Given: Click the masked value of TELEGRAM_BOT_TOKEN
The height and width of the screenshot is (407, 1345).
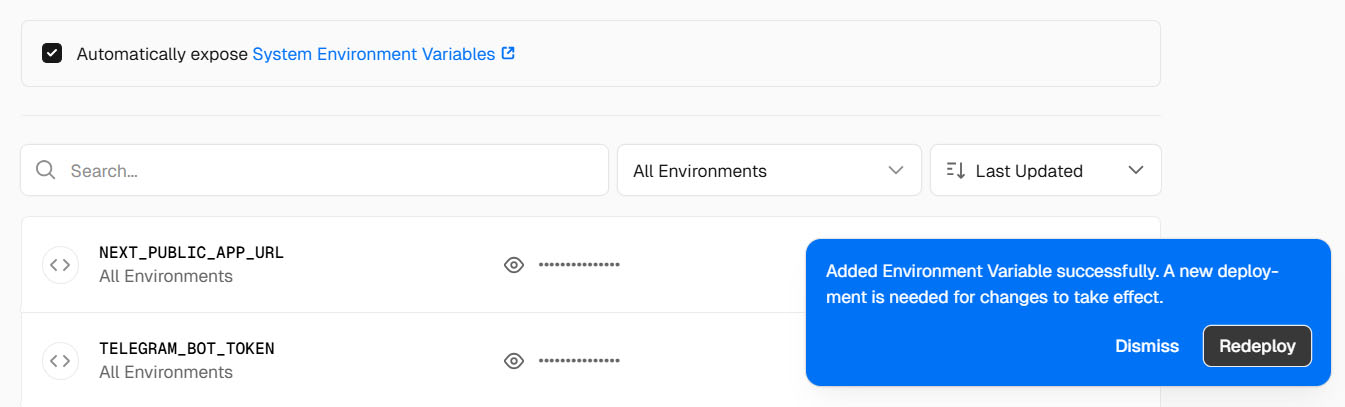Looking at the screenshot, I should coord(579,360).
